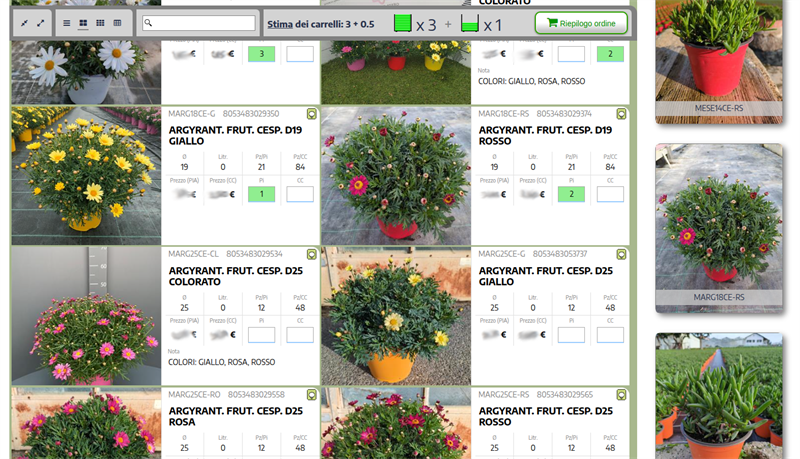Edit CC quantity for D19 ROSSO
800x459 pixels.
click(x=610, y=194)
